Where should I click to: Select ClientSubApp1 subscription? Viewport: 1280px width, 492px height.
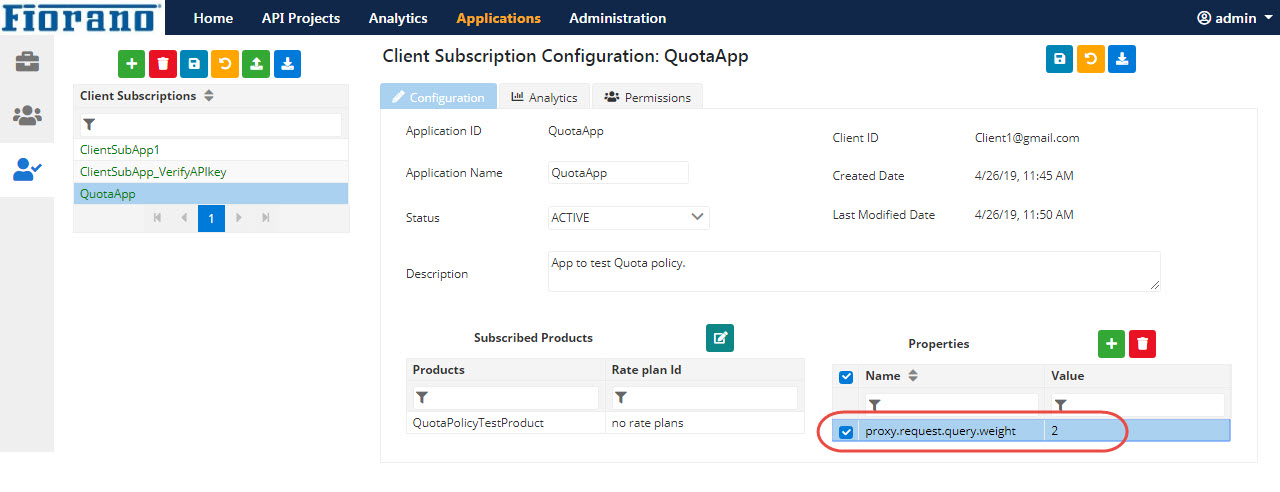pos(211,149)
